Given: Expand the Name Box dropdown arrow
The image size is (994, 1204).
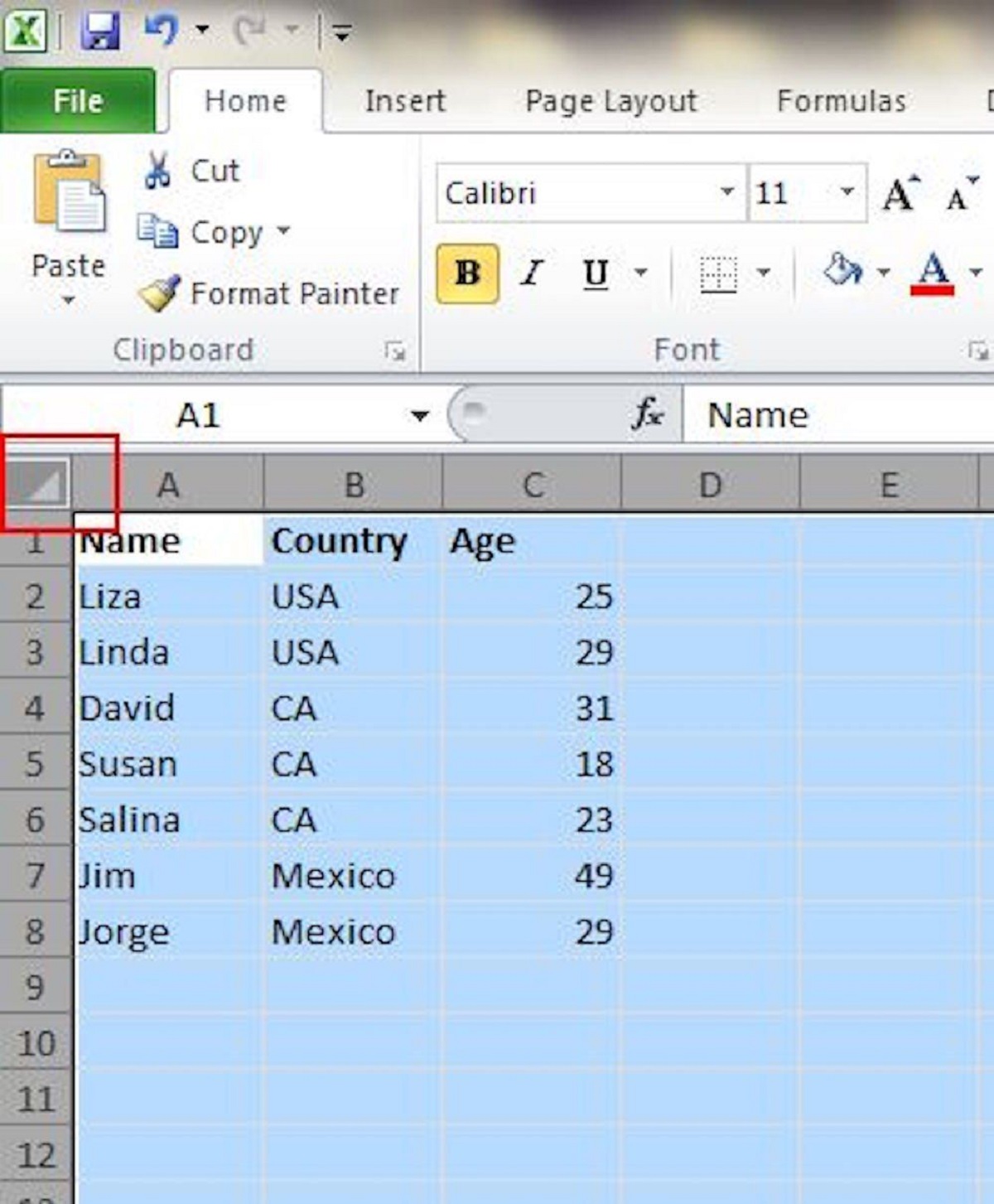Looking at the screenshot, I should click(x=420, y=415).
